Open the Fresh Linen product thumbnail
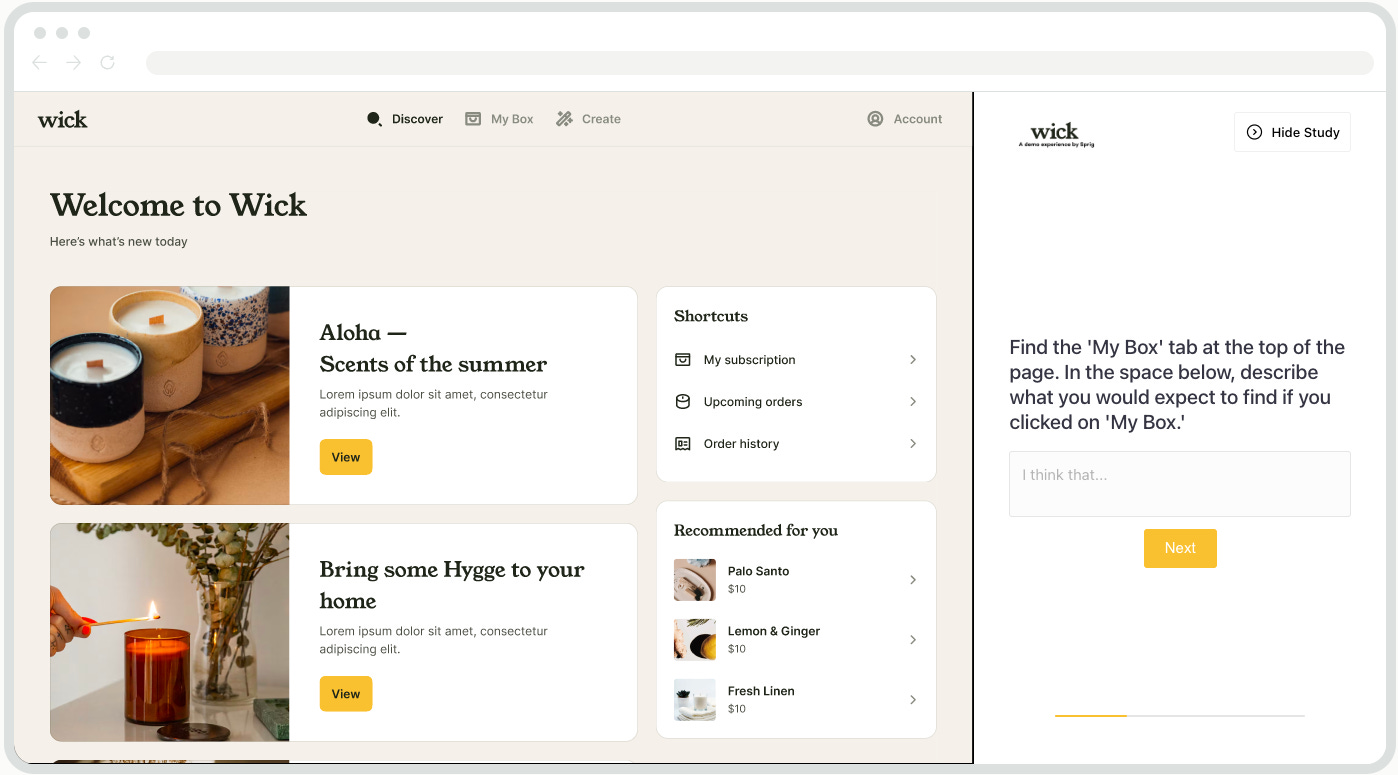 click(695, 700)
